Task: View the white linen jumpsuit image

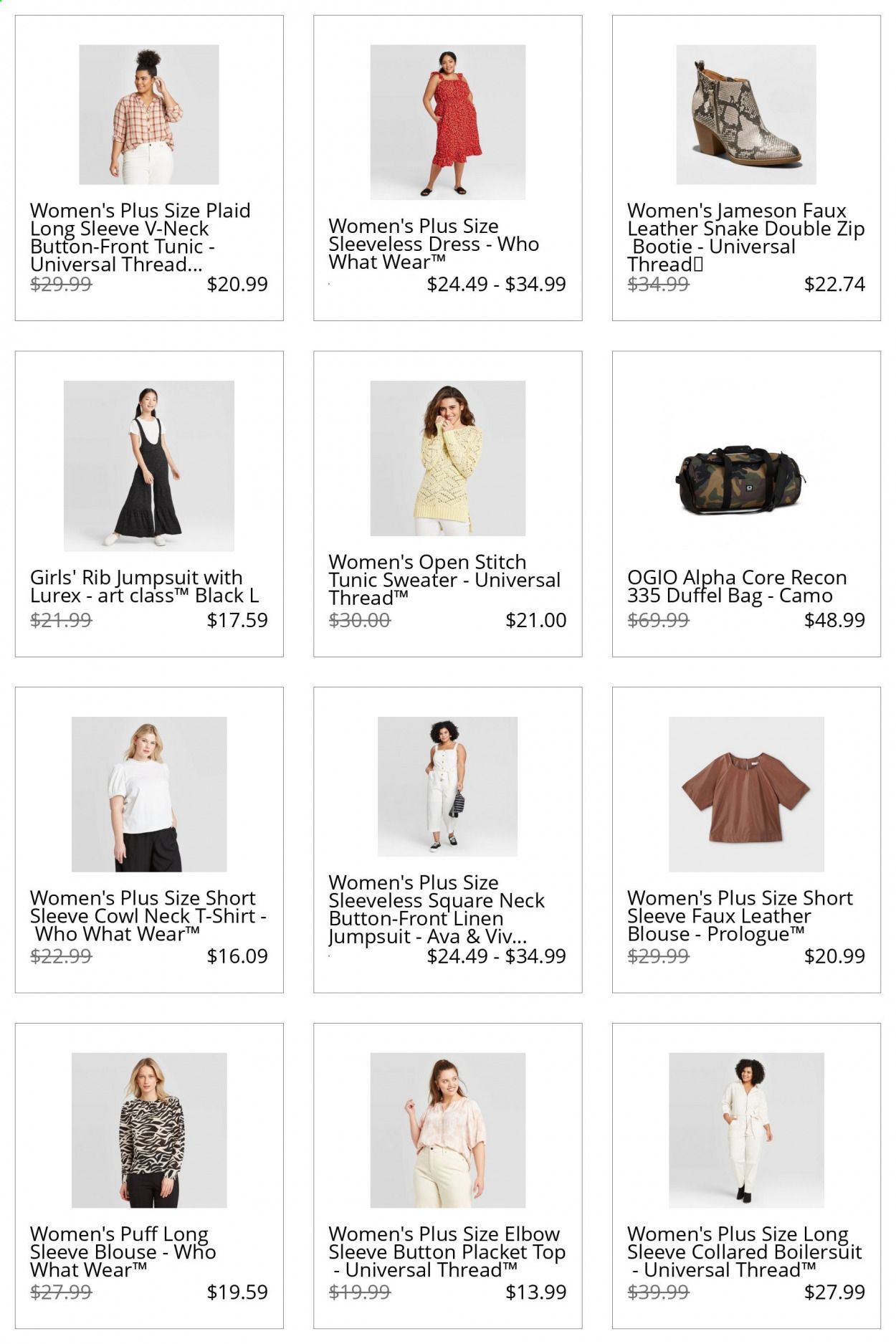Action: point(447,786)
